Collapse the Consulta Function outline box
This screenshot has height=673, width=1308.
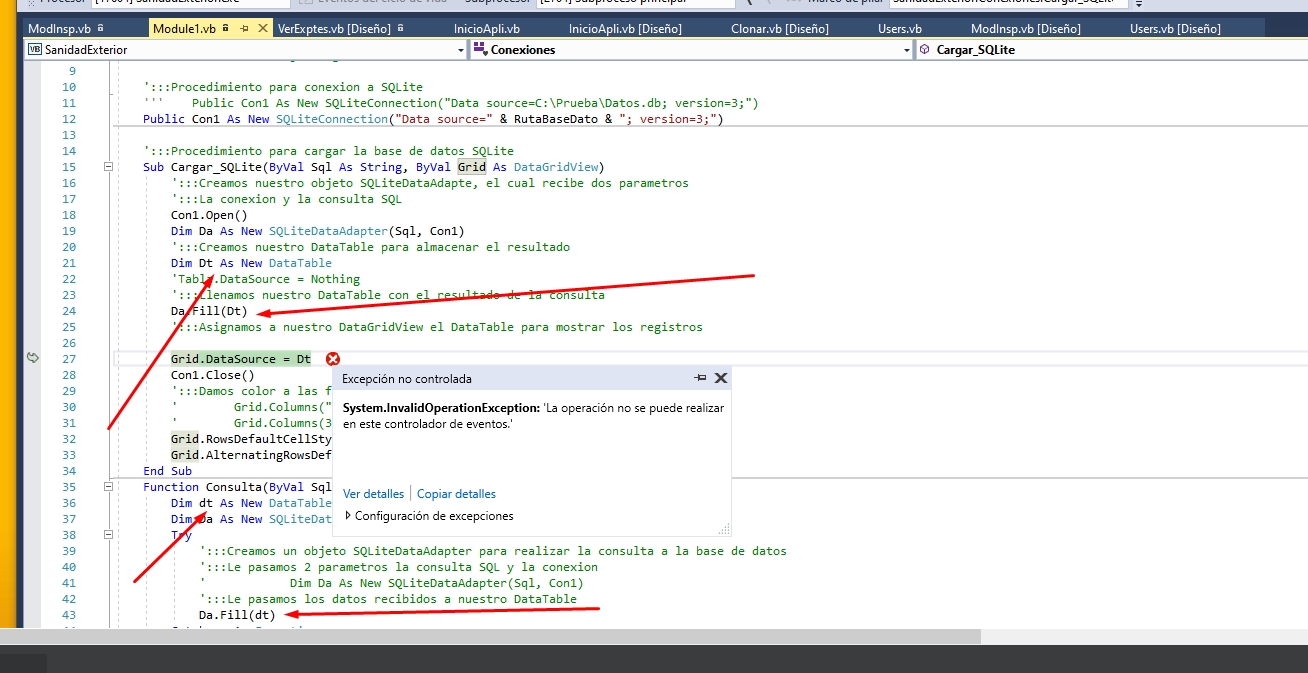[x=108, y=487]
